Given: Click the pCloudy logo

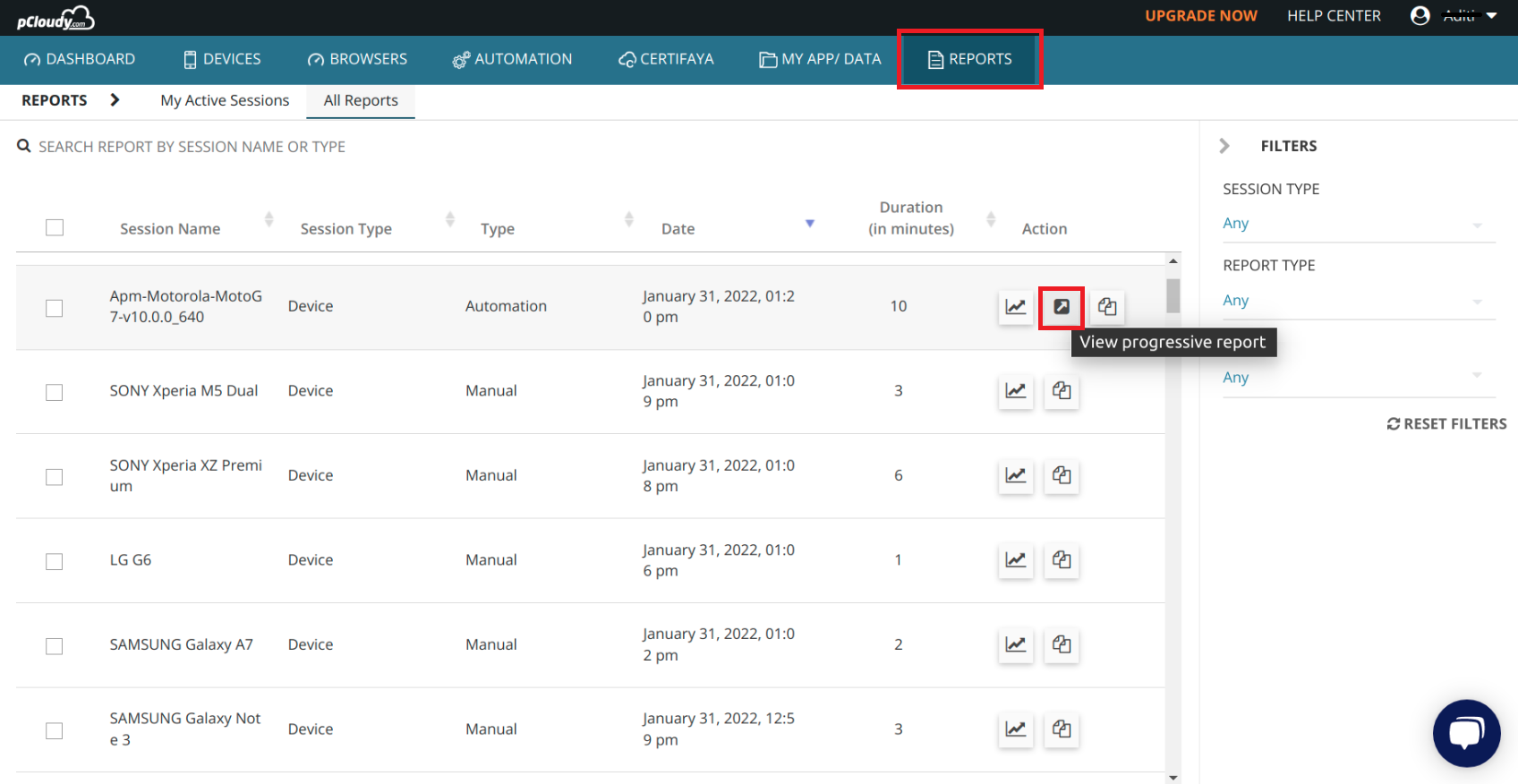Looking at the screenshot, I should coord(55,17).
